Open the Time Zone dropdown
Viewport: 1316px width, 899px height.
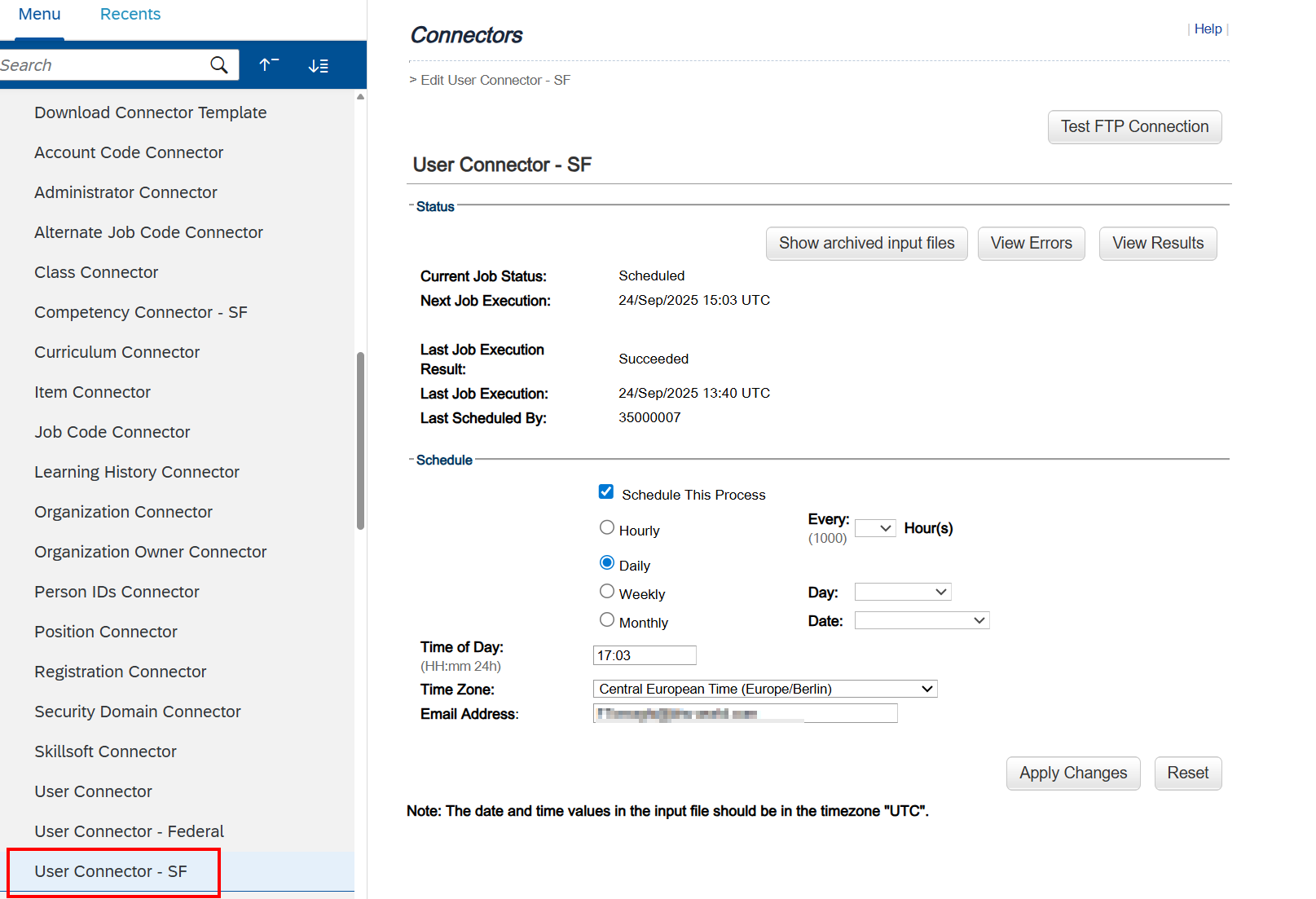[764, 689]
